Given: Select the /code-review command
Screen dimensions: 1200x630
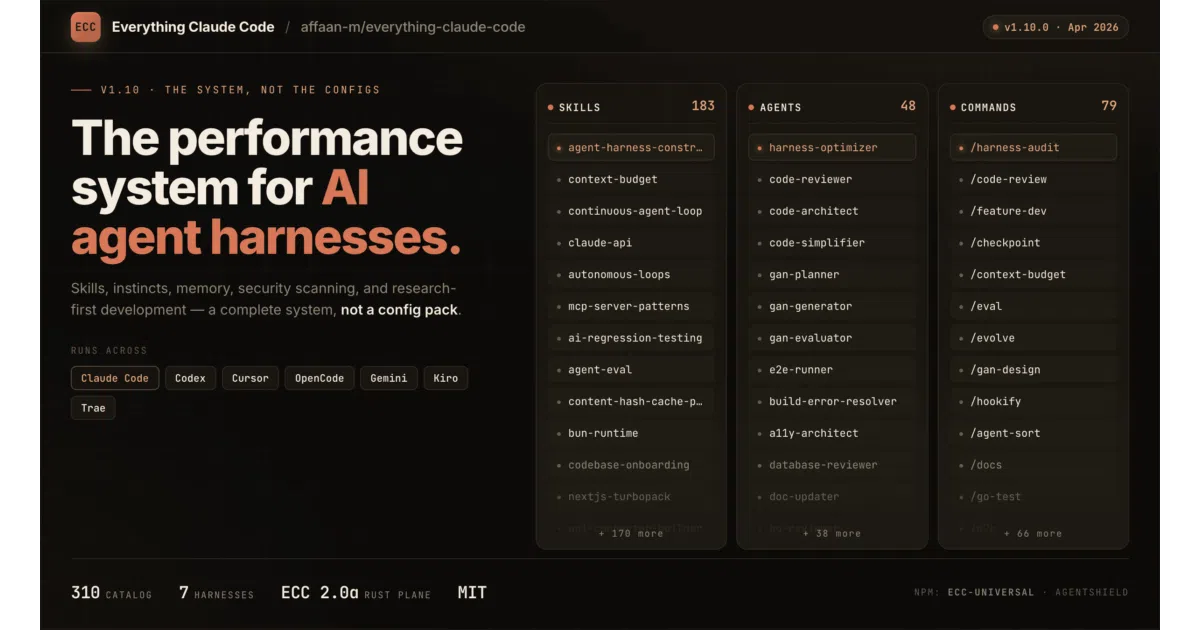Looking at the screenshot, I should click(x=1033, y=180).
